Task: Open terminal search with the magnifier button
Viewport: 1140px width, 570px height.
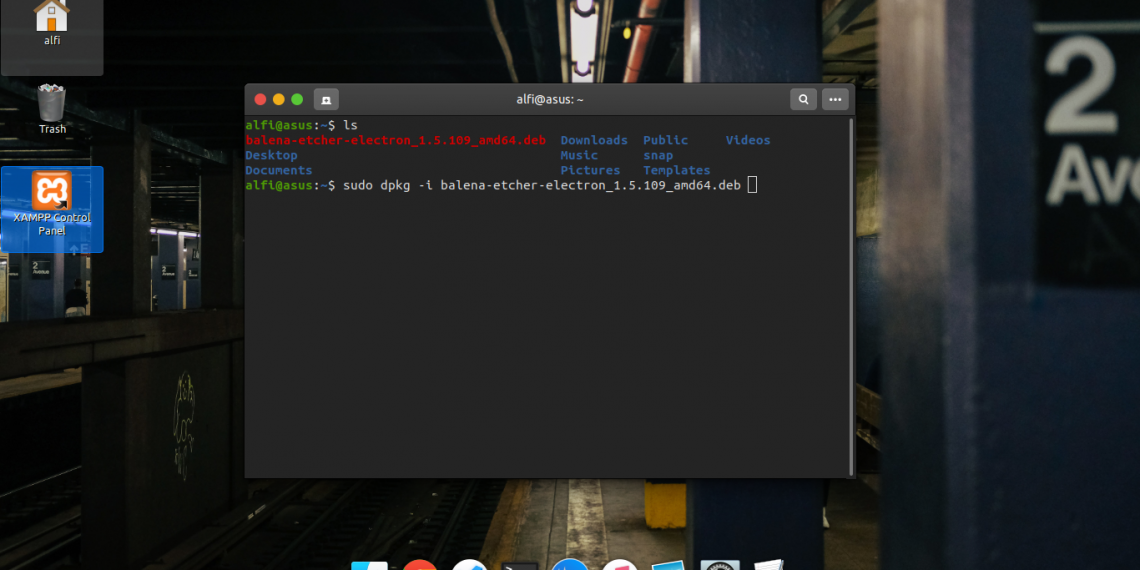Action: (x=803, y=99)
